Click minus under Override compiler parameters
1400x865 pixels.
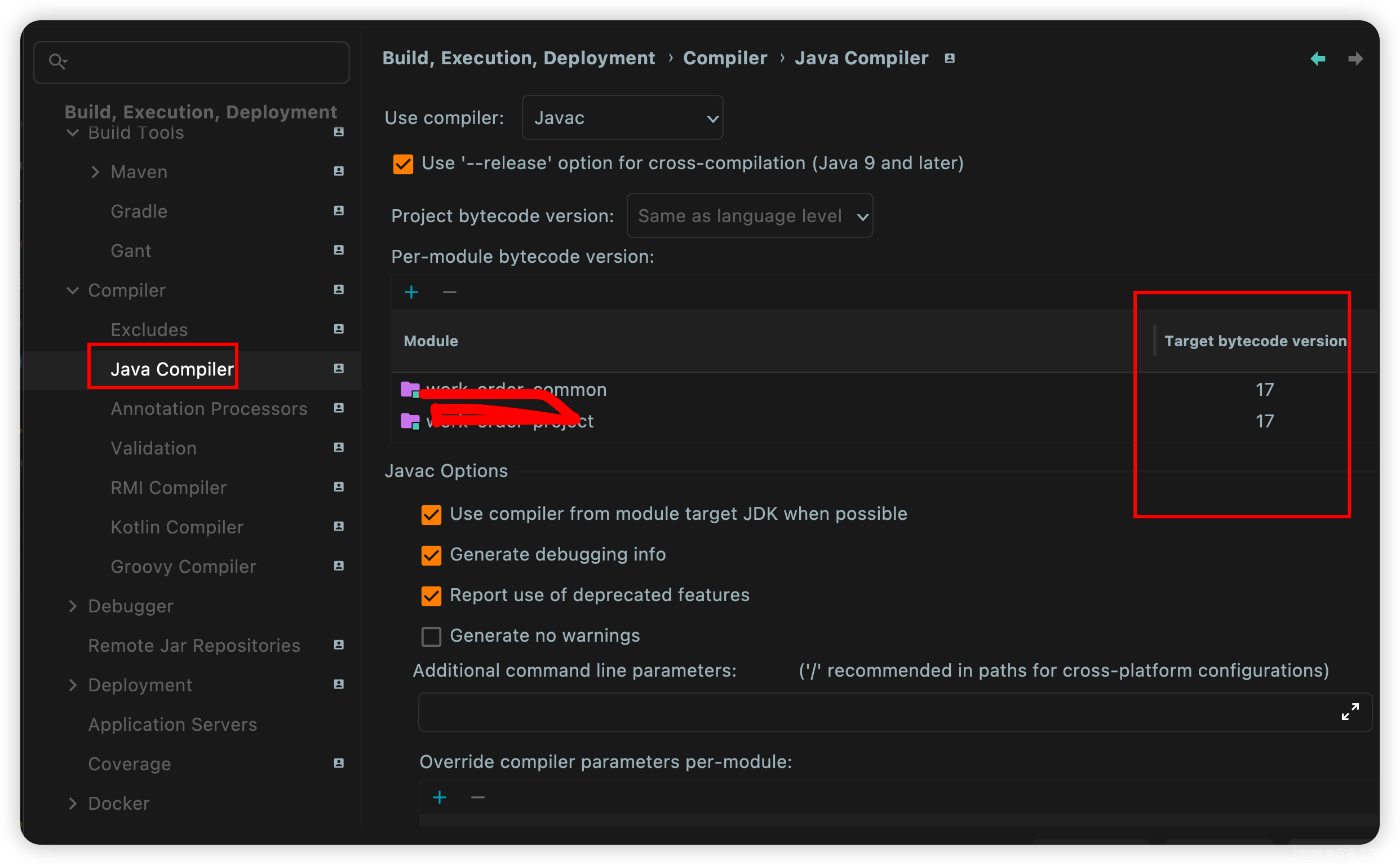477,797
